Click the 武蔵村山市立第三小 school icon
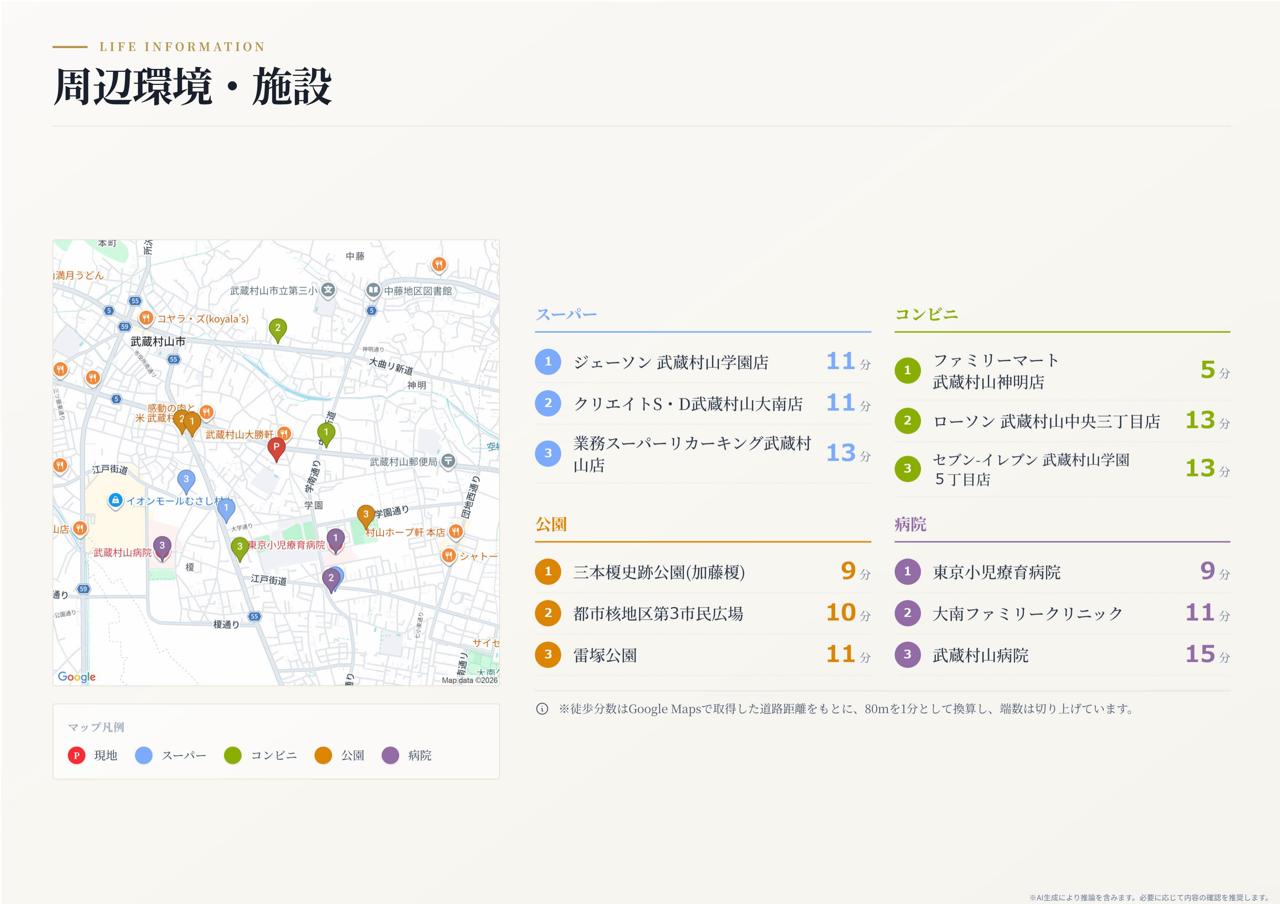The image size is (1280, 904). [327, 291]
